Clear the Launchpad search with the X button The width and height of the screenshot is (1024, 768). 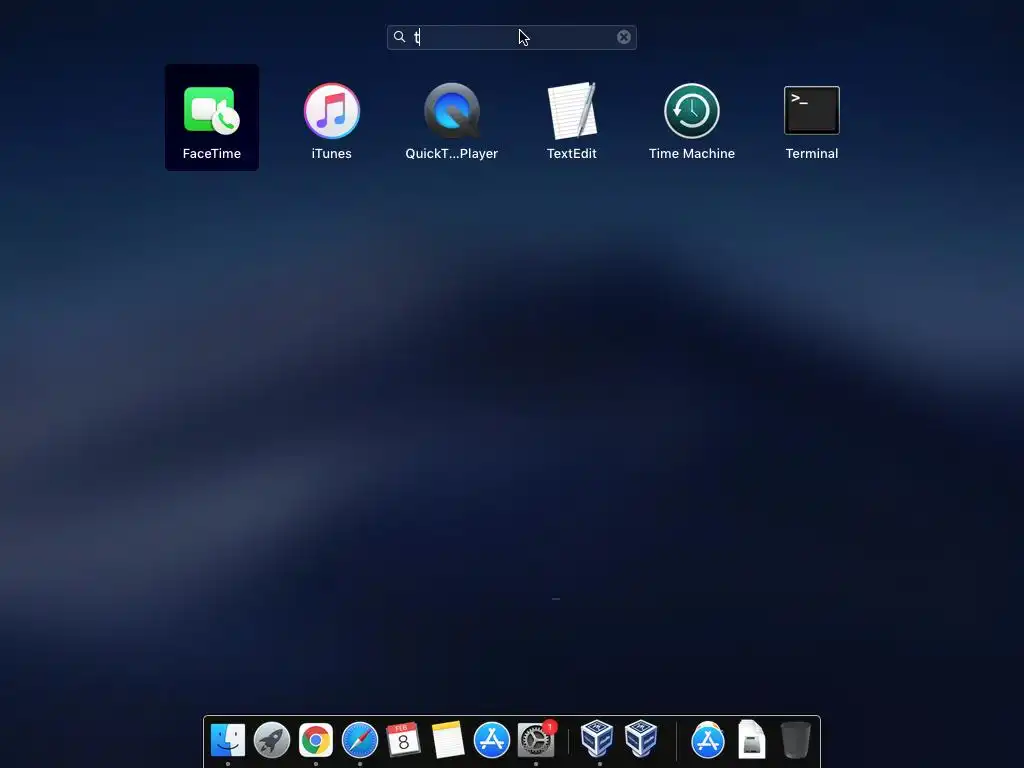pyautogui.click(x=624, y=37)
